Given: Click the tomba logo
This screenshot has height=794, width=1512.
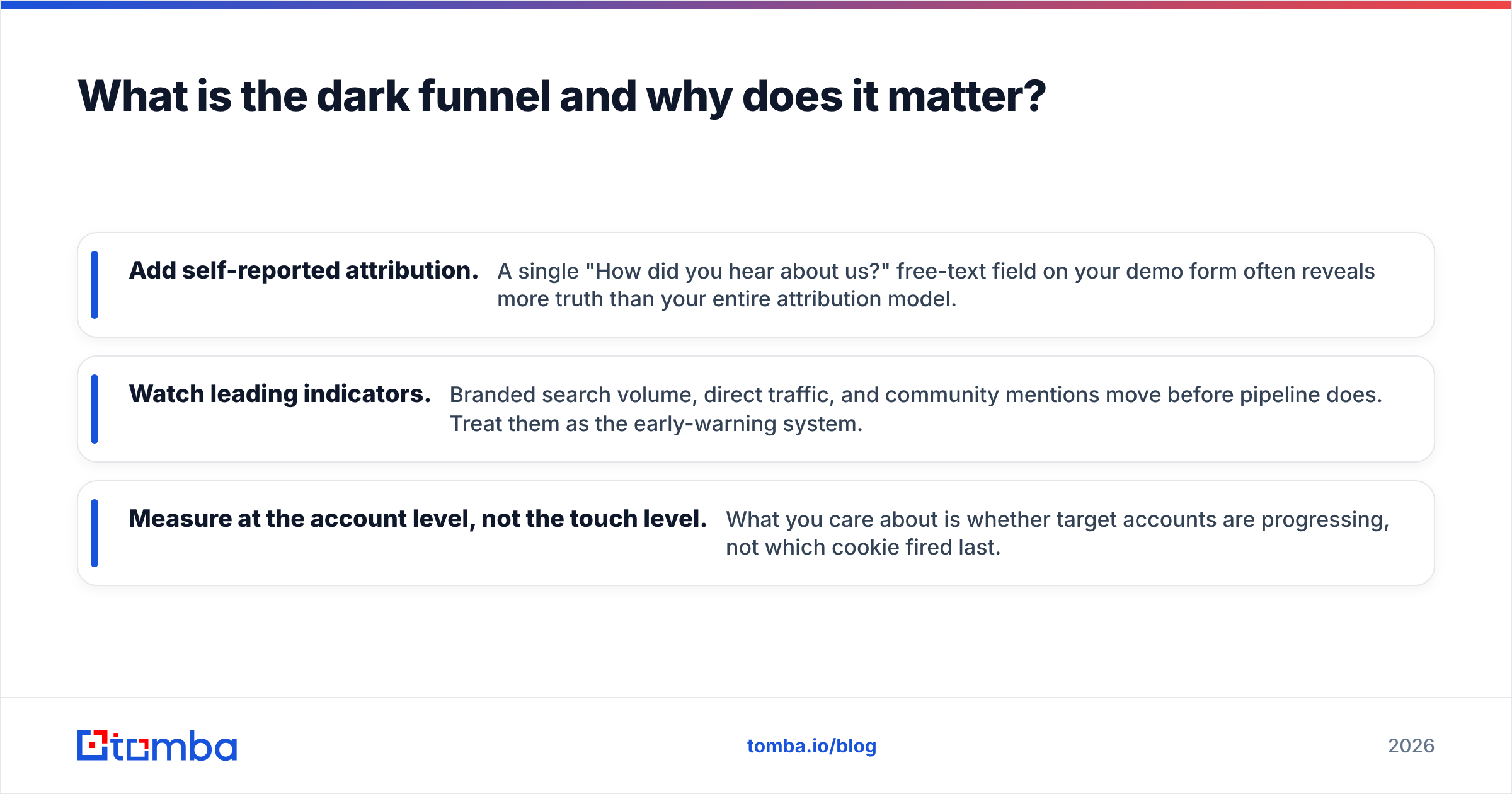Looking at the screenshot, I should [157, 745].
